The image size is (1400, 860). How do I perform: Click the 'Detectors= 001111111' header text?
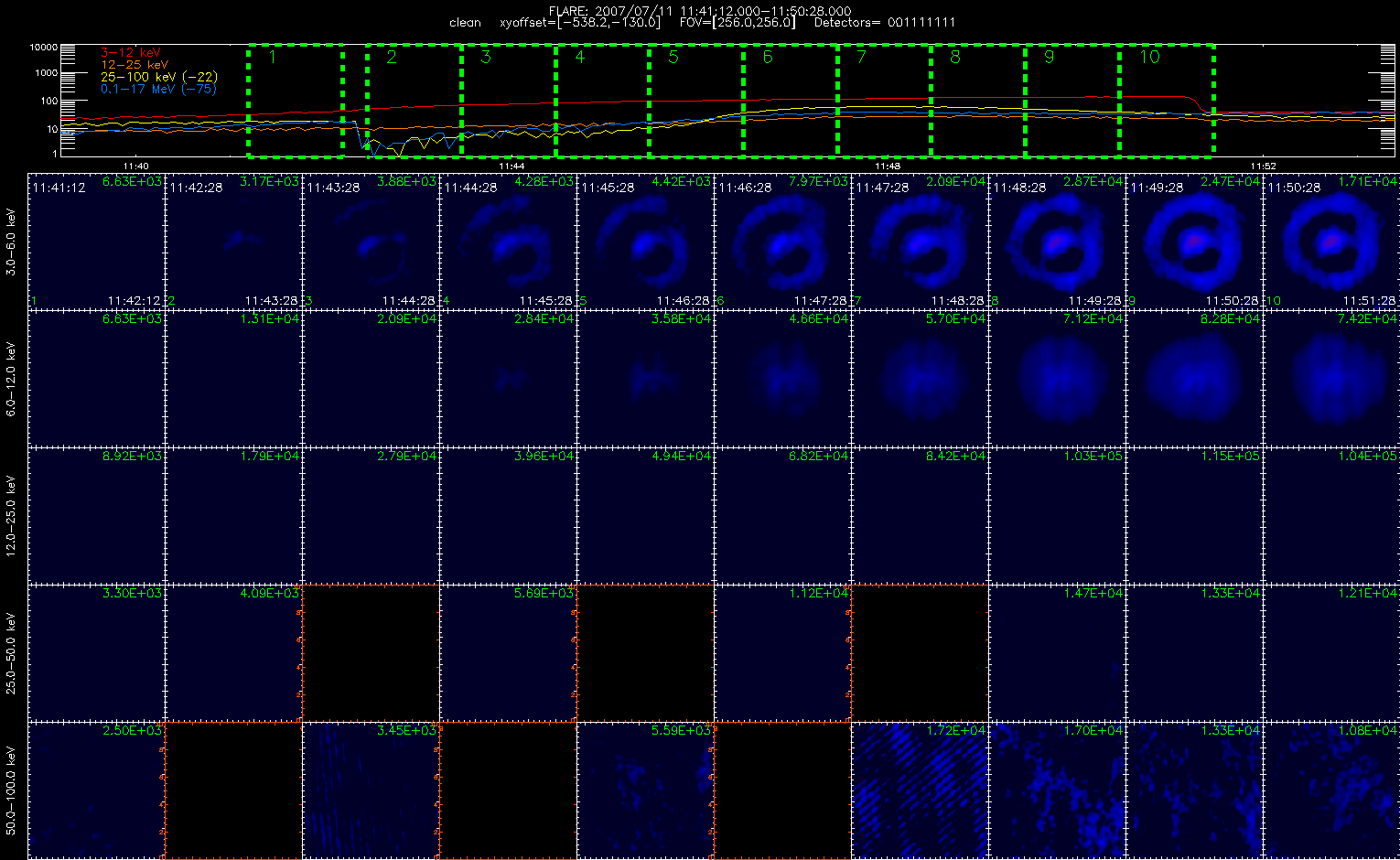point(885,23)
